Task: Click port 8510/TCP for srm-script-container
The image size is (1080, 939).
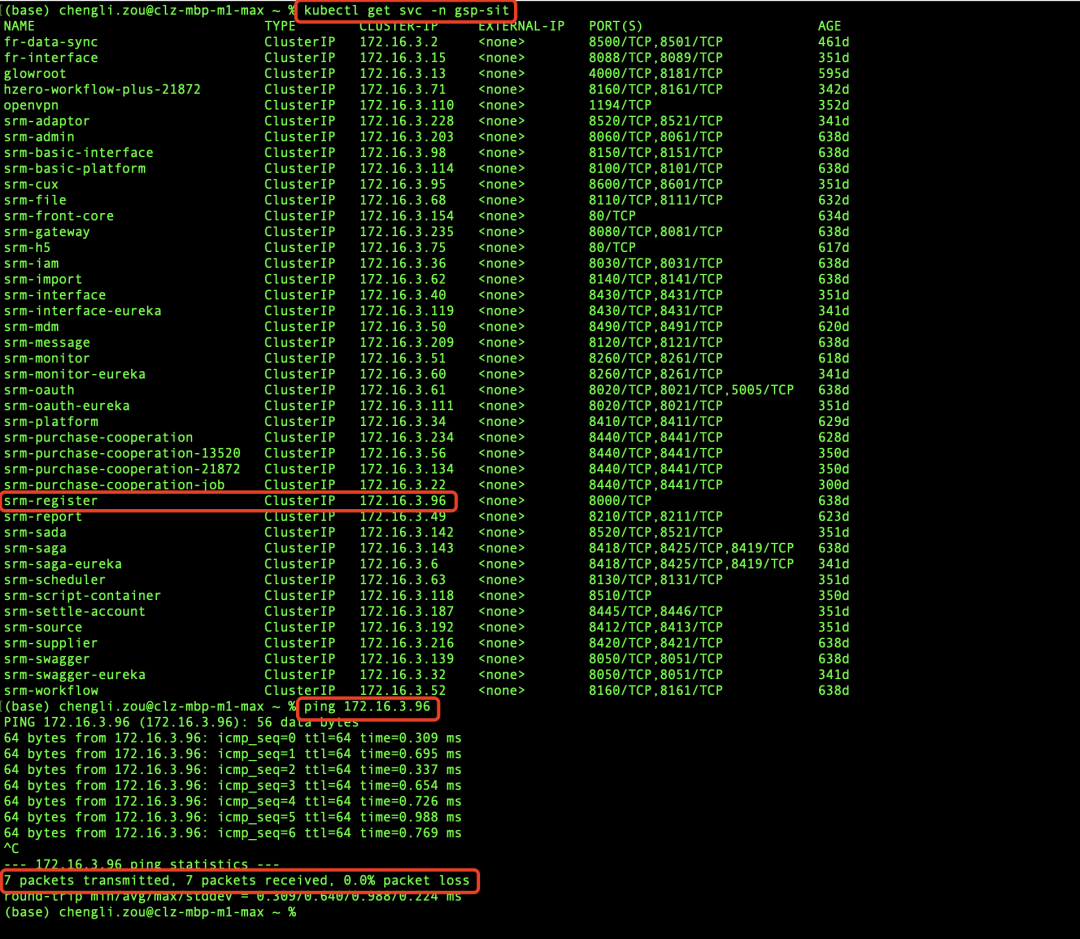Action: (x=620, y=597)
